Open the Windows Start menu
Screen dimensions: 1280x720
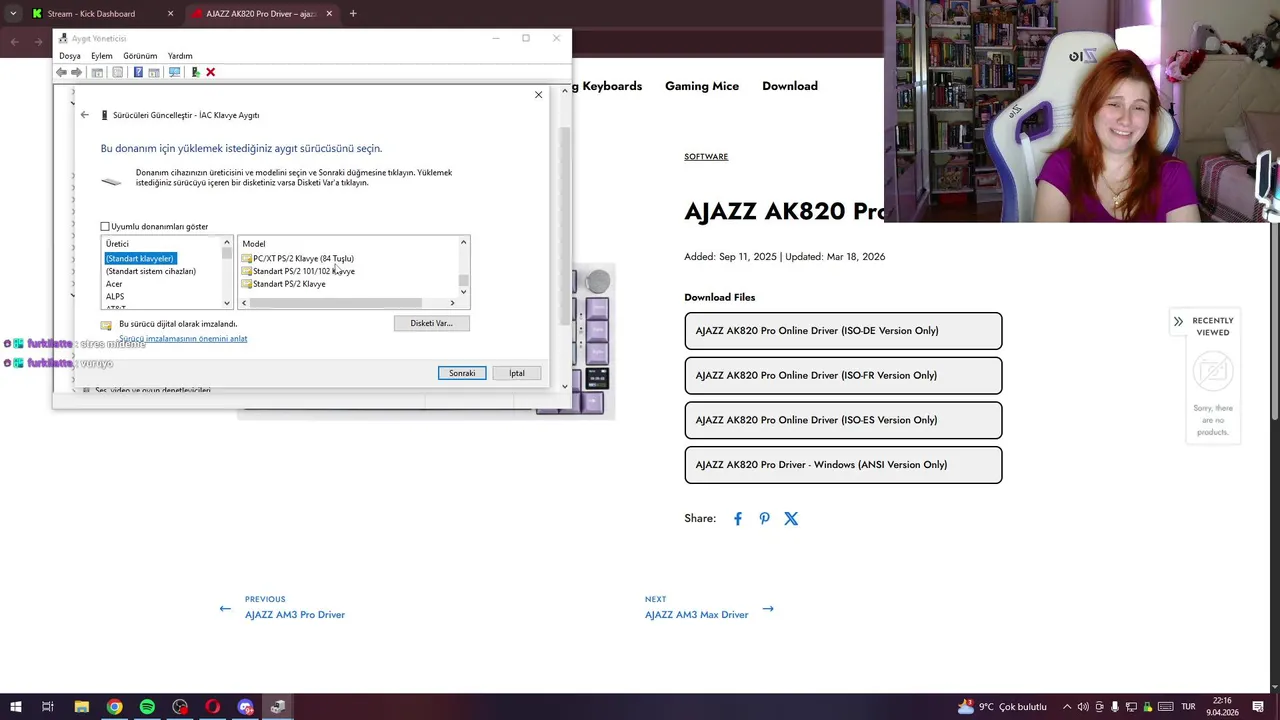[15, 707]
